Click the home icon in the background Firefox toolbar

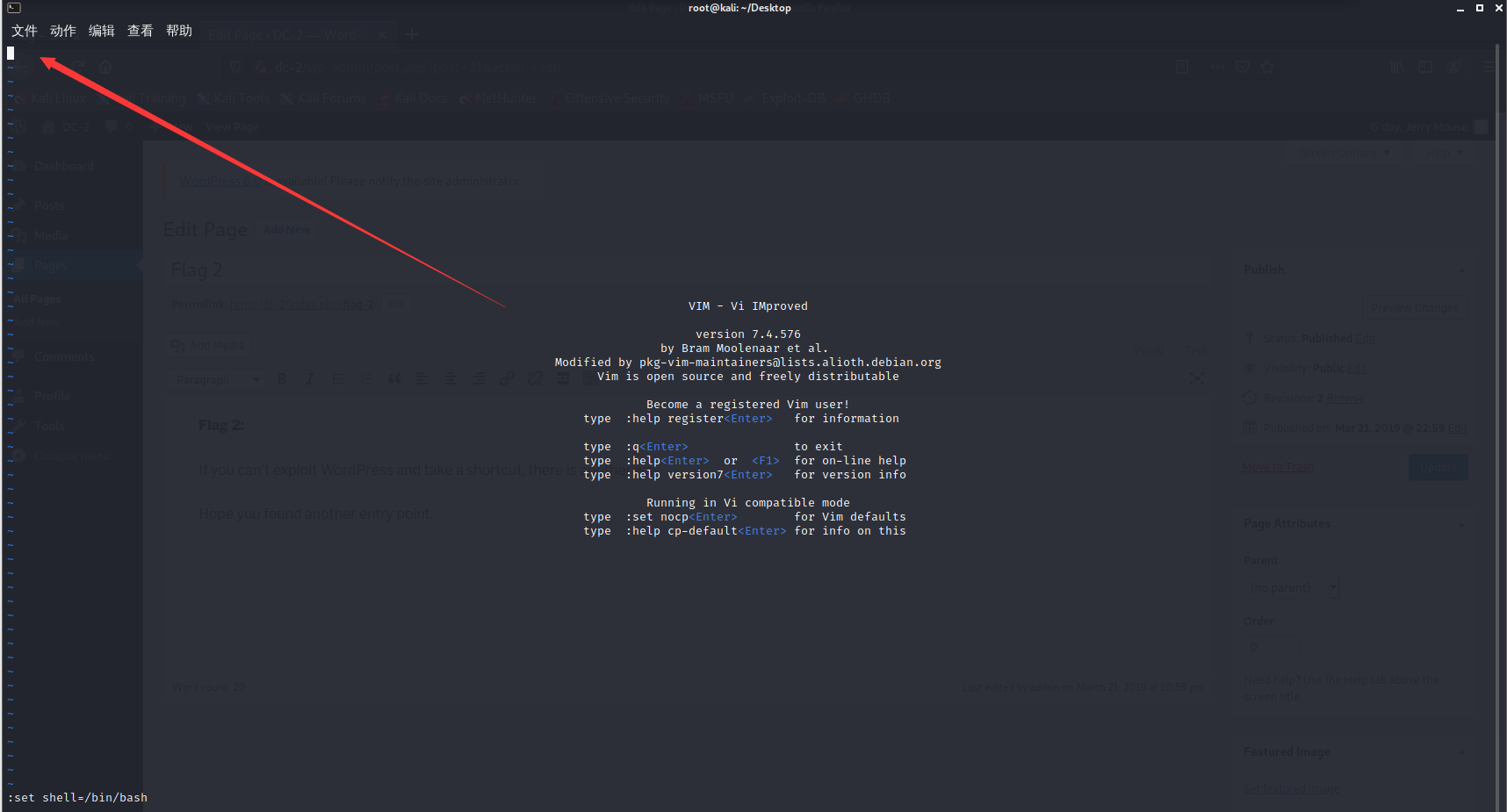pos(105,67)
